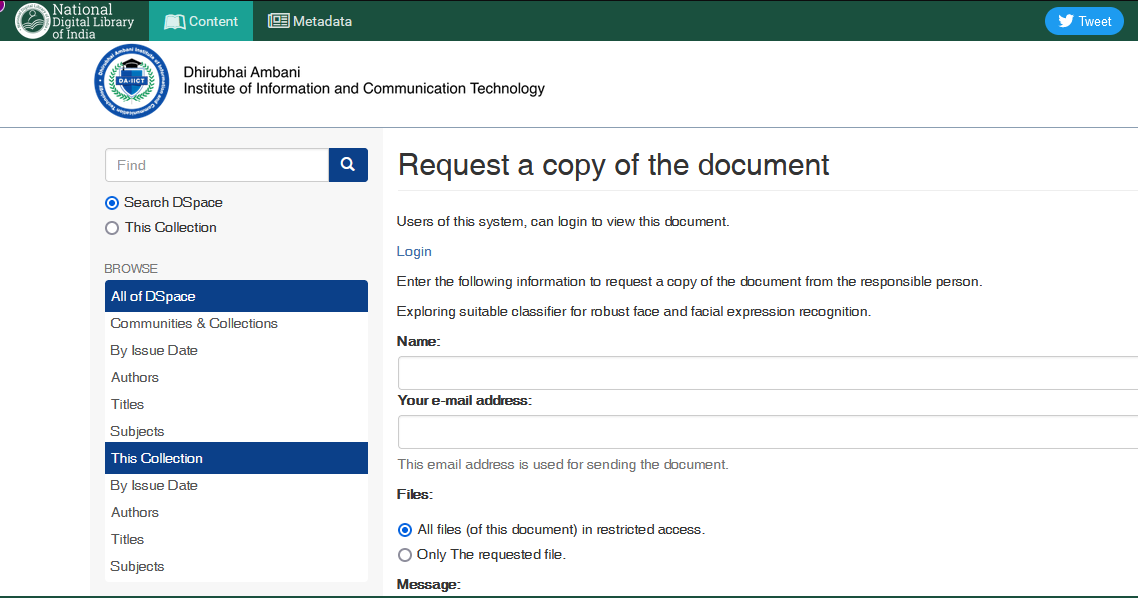Browse By Issue Date under This Collection
The image size is (1138, 598).
pos(154,485)
